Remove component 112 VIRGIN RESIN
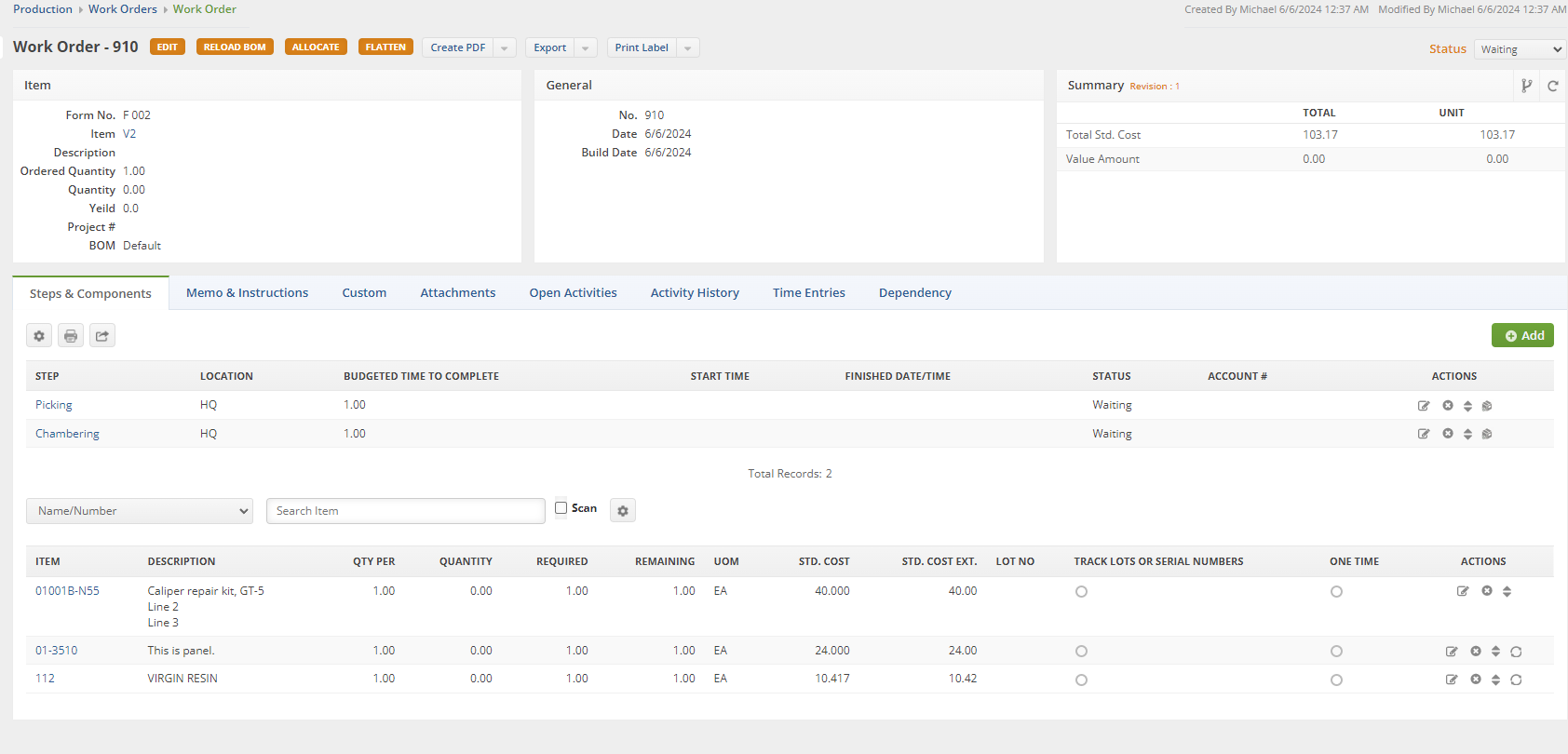 click(x=1476, y=680)
